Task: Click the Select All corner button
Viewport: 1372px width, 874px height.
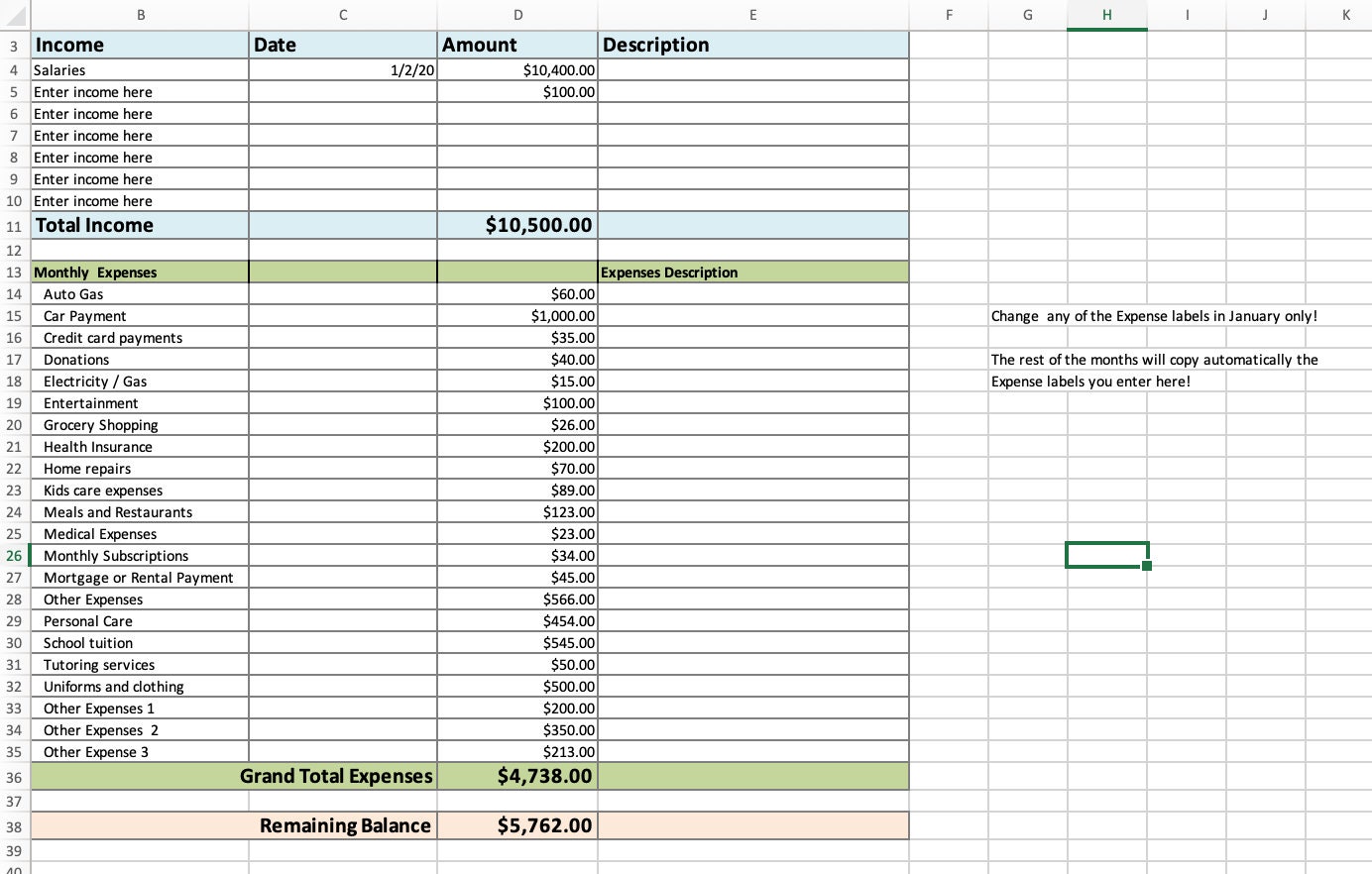Action: [x=14, y=15]
